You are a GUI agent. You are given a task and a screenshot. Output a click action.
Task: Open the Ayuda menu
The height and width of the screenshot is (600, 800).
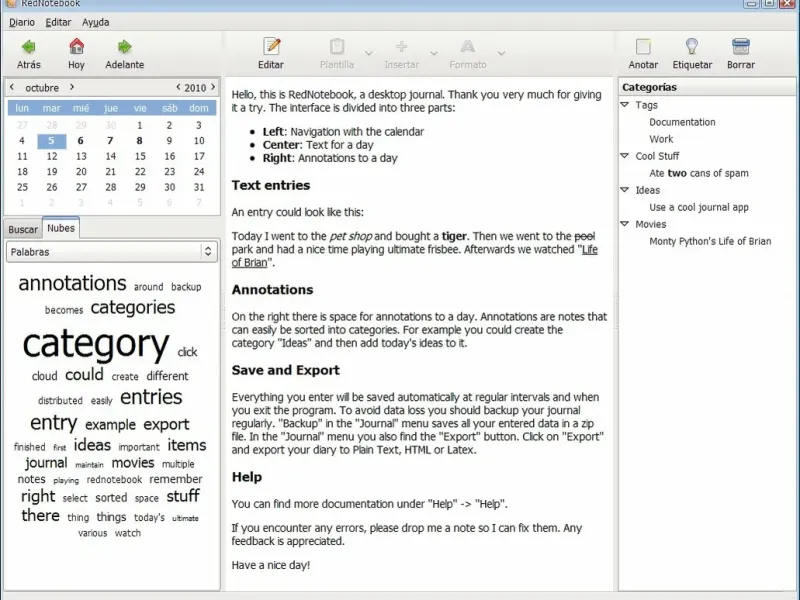tap(95, 22)
